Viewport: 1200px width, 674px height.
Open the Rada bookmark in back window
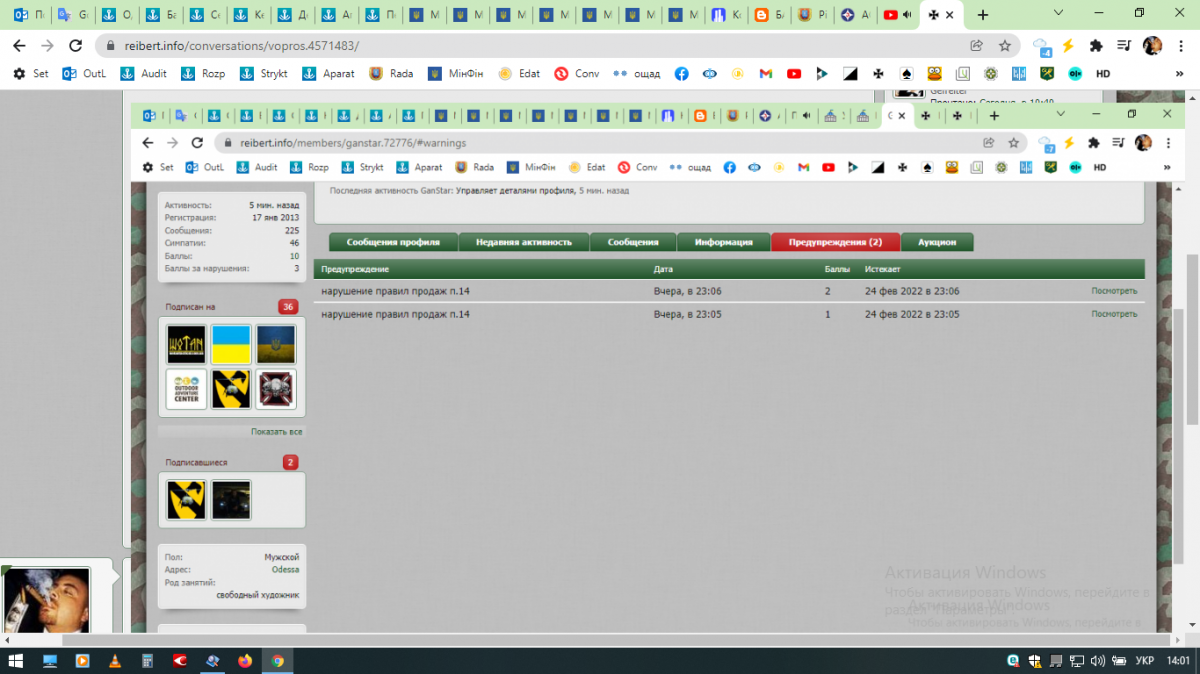(x=390, y=73)
